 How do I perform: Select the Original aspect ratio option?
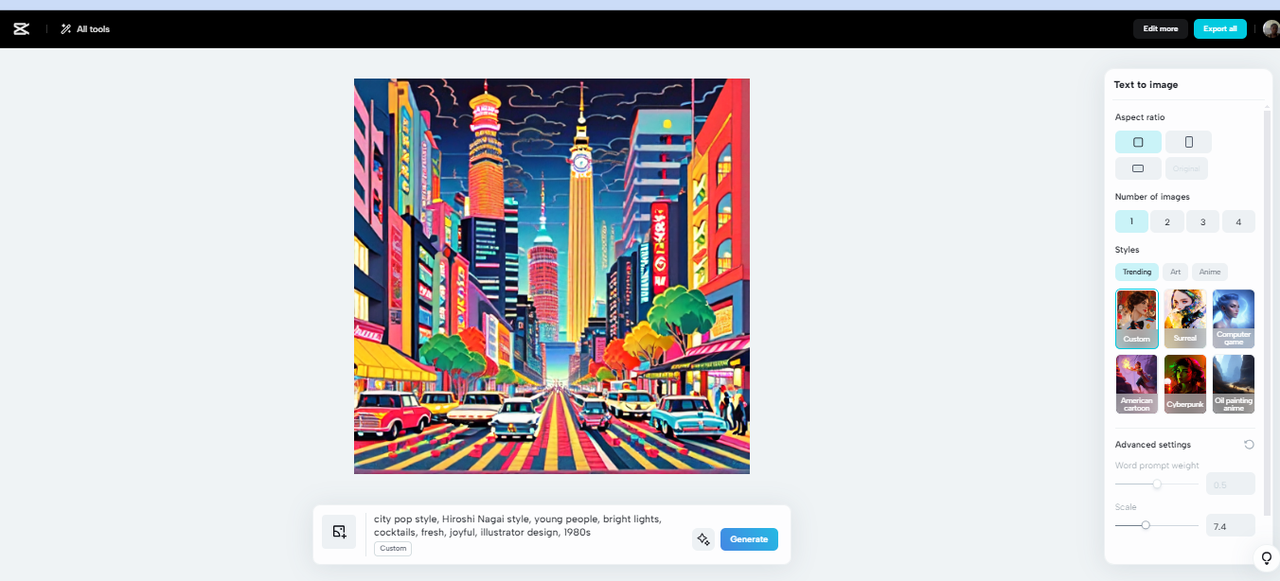pos(1186,168)
